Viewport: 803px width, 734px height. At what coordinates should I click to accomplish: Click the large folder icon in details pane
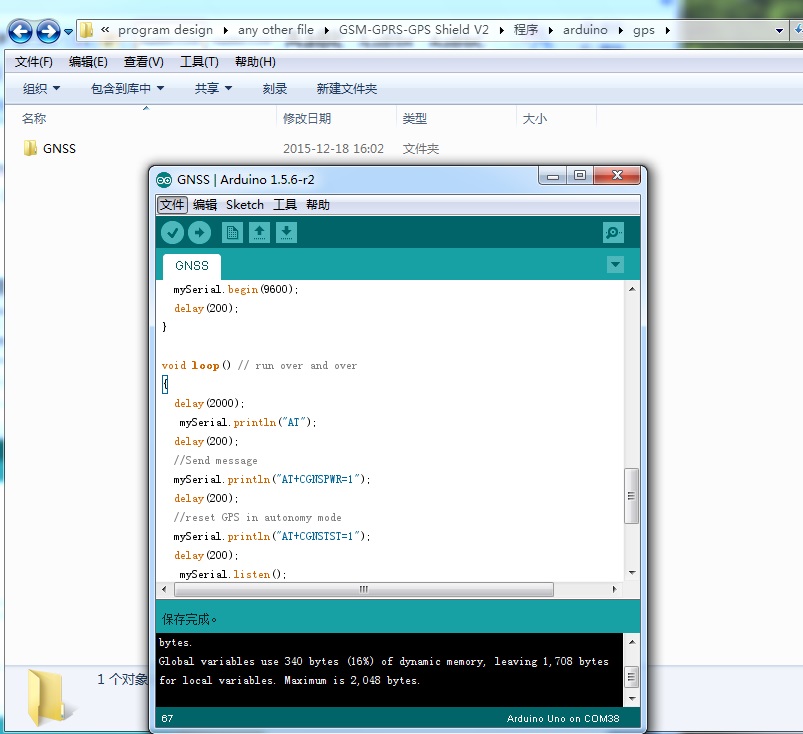pos(49,697)
